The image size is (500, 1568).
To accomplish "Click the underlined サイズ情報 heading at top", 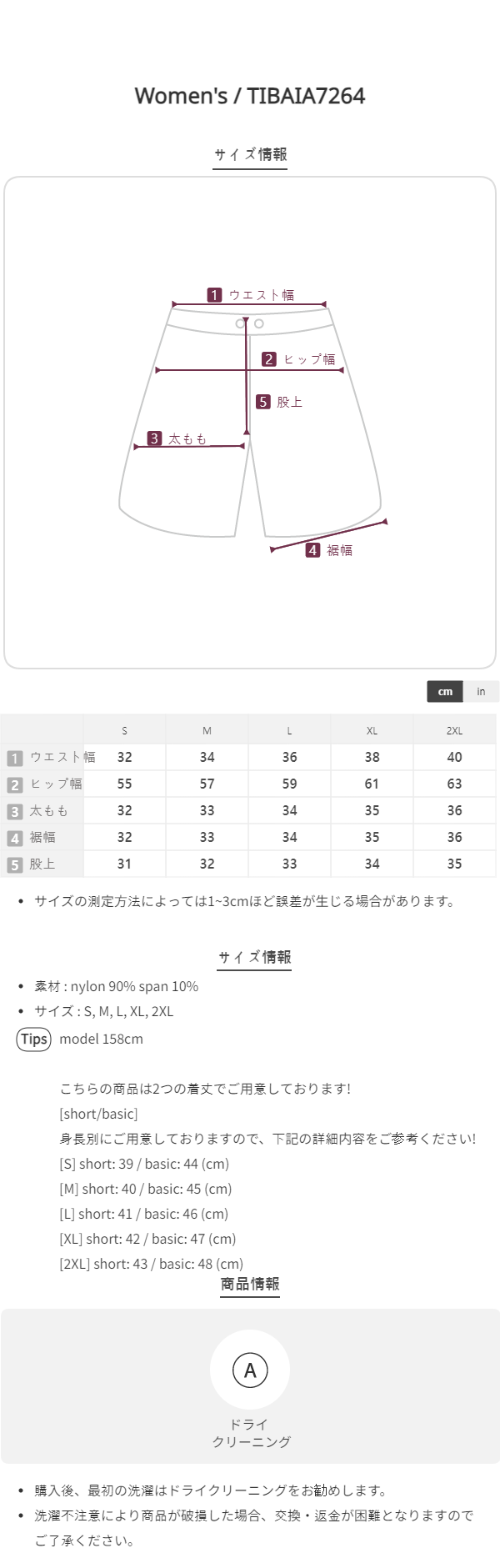I will [250, 154].
